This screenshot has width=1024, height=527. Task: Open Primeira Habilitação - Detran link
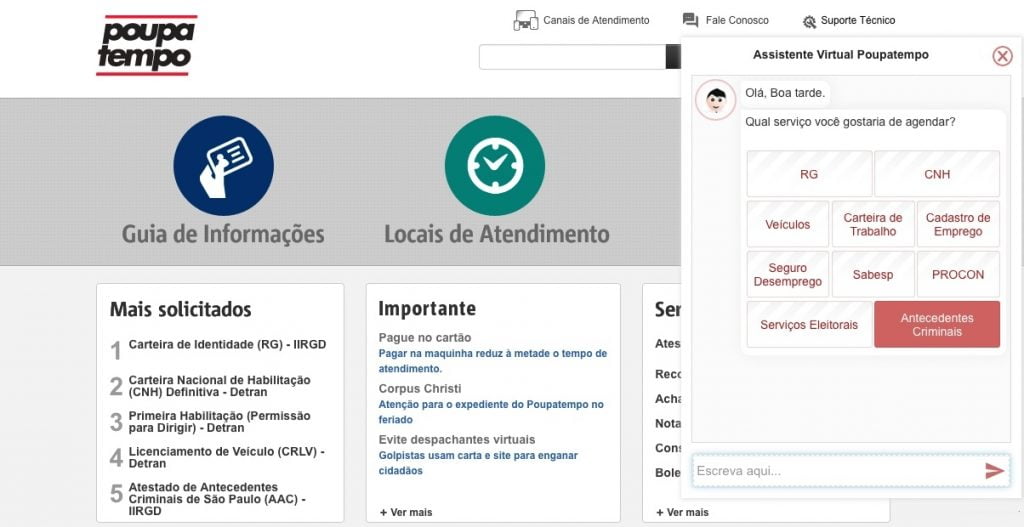click(219, 422)
